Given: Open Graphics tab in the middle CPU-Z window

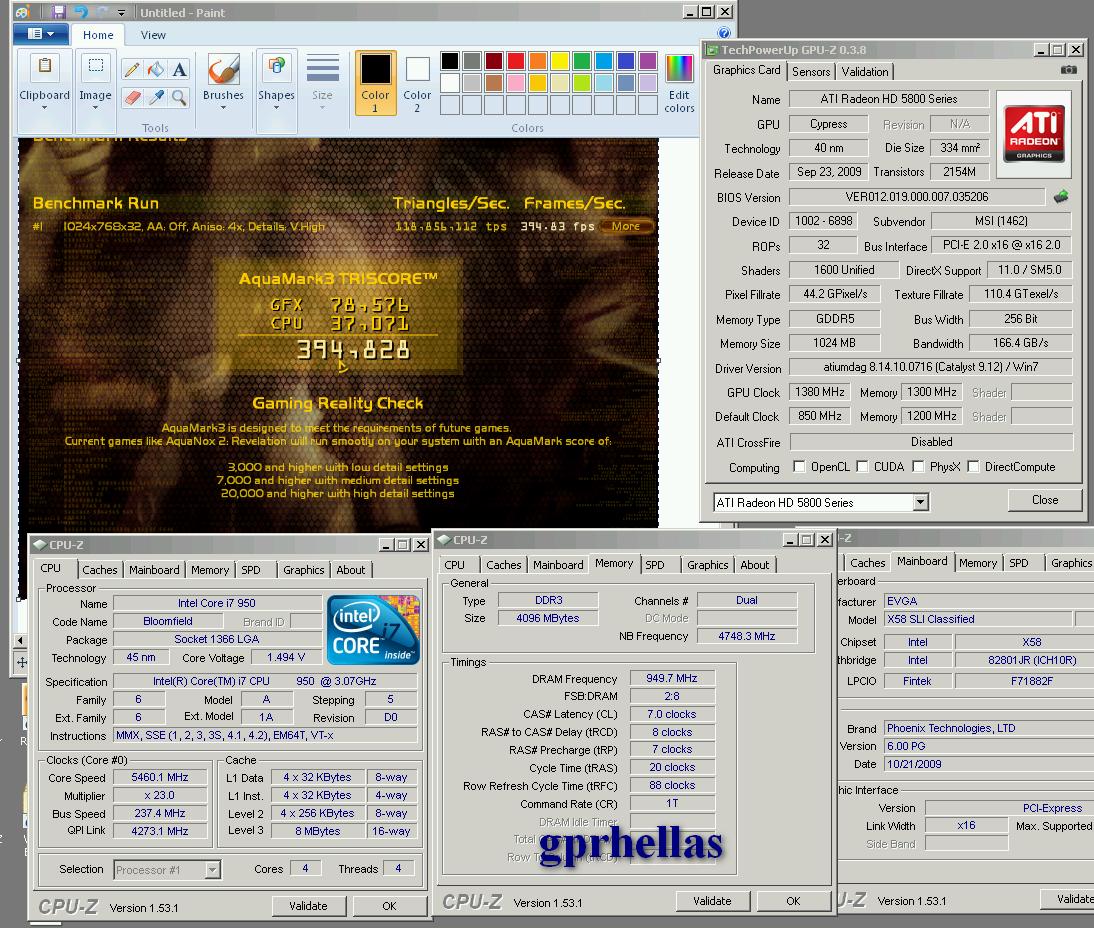Looking at the screenshot, I should tap(707, 565).
